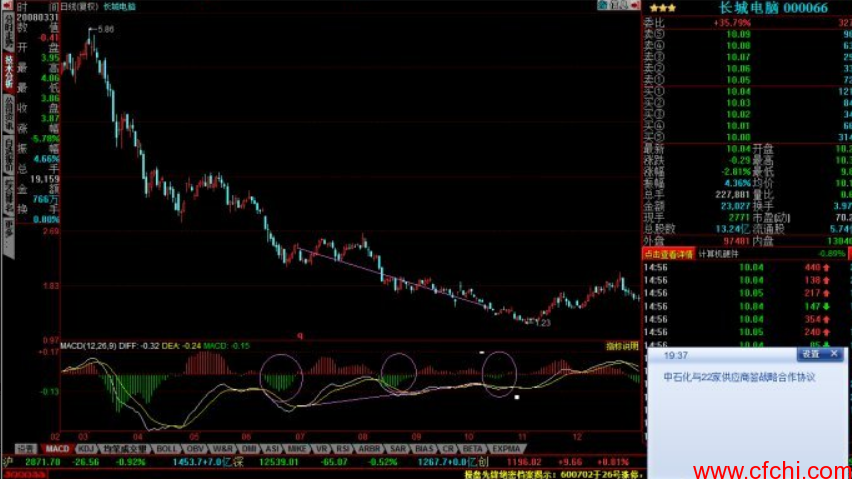The height and width of the screenshot is (479, 852).
Task: Click the Shanghai index value 2871.70
Action: [42, 462]
